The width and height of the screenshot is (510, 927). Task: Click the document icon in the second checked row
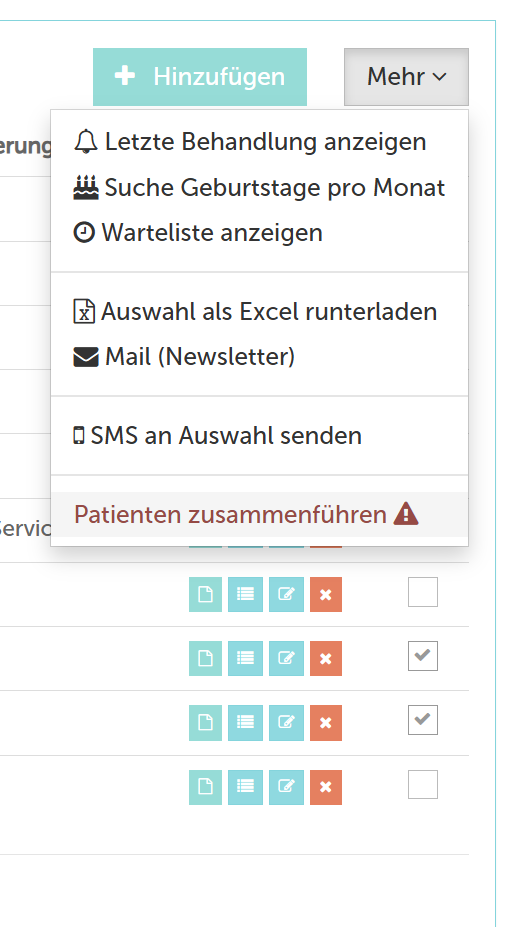coord(205,722)
